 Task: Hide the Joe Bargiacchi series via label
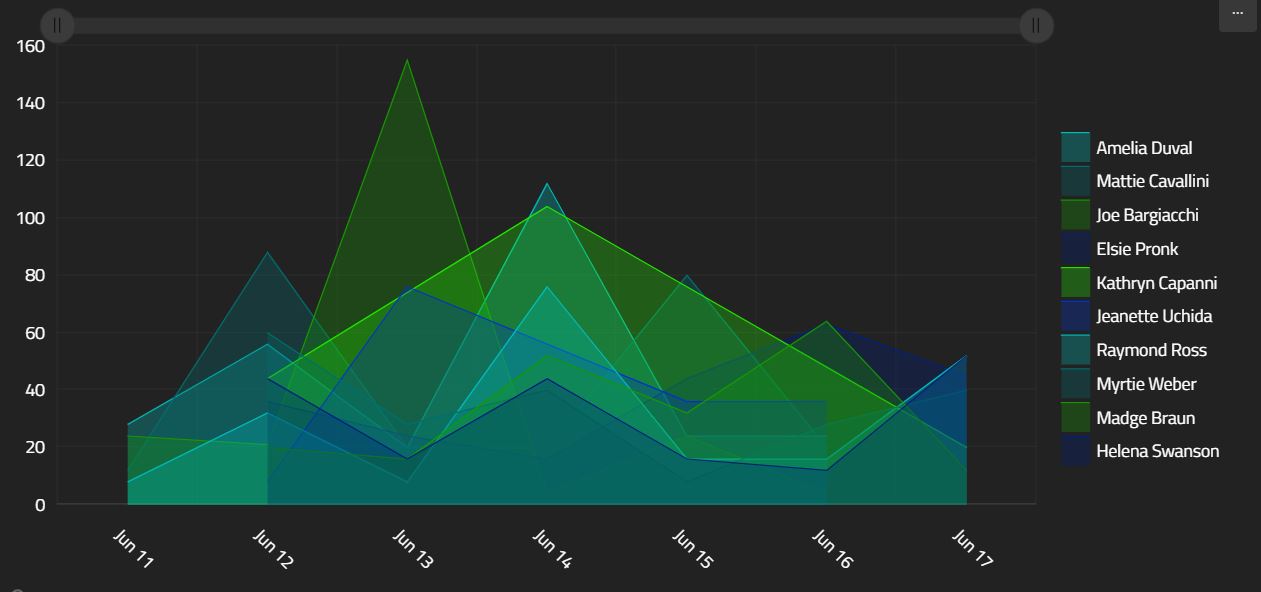pyautogui.click(x=1146, y=215)
